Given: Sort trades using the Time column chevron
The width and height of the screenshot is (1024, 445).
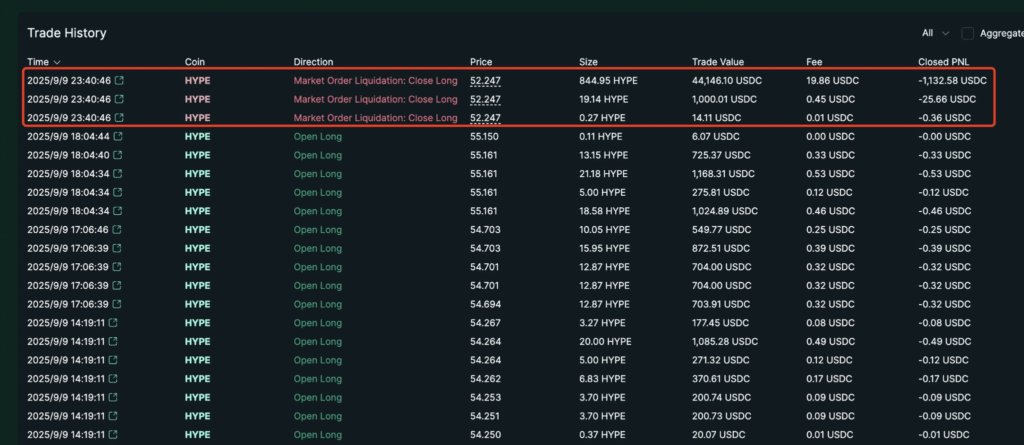Looking at the screenshot, I should [x=57, y=62].
